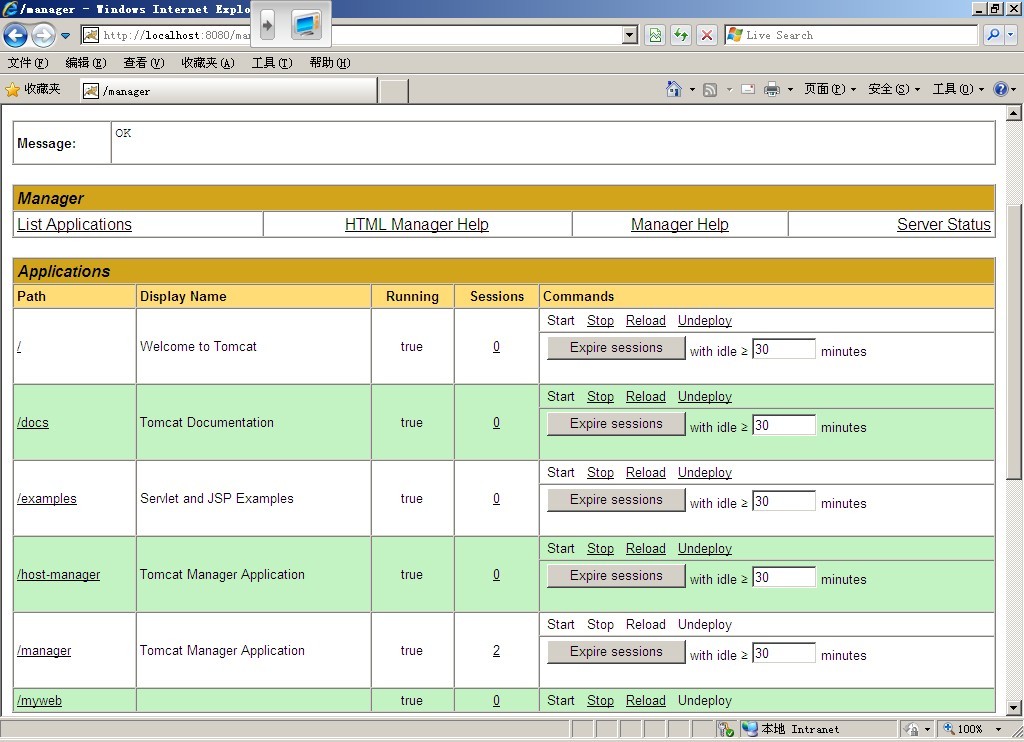The width and height of the screenshot is (1024, 742).
Task: Click the protected mode lock icon in status bar
Action: [x=912, y=729]
